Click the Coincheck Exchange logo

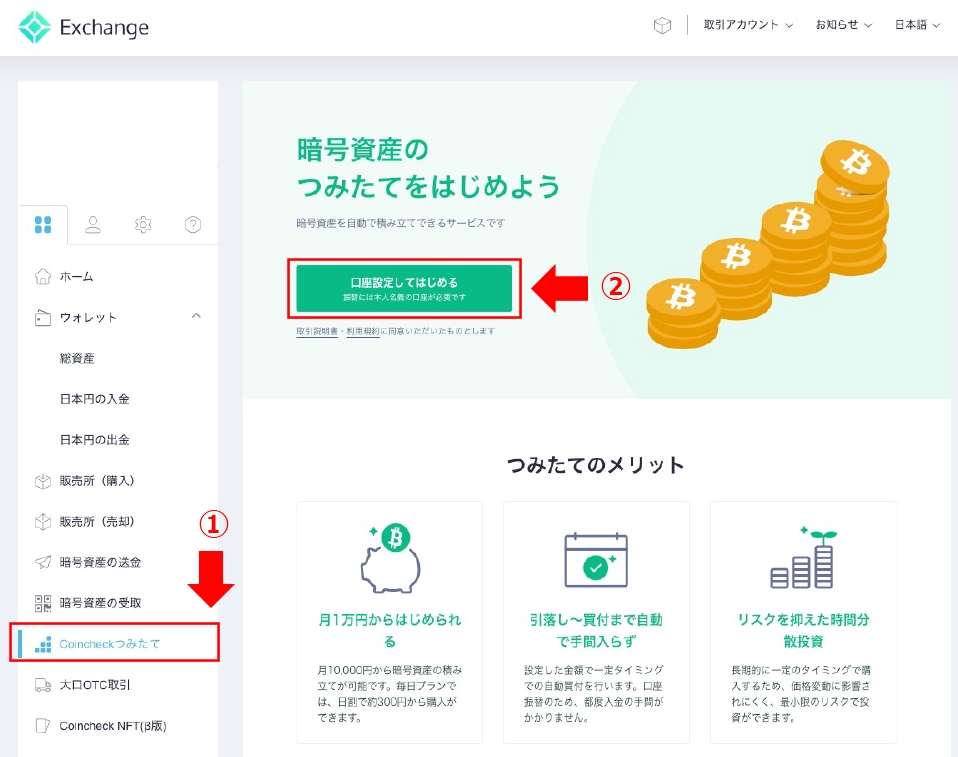84,27
